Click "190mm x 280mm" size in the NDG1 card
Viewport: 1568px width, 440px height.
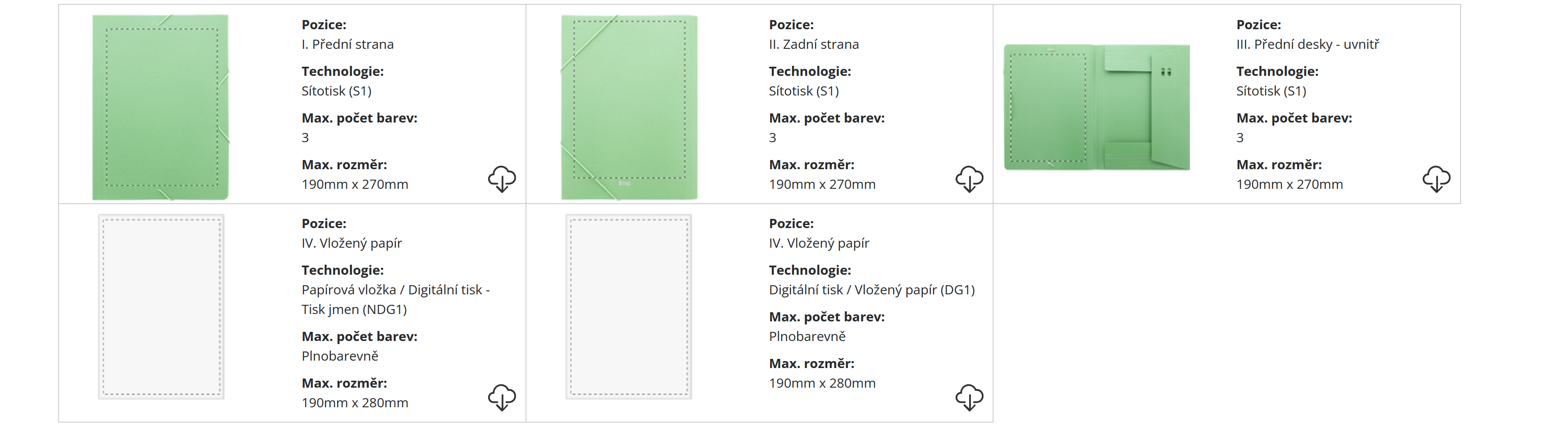click(x=355, y=403)
